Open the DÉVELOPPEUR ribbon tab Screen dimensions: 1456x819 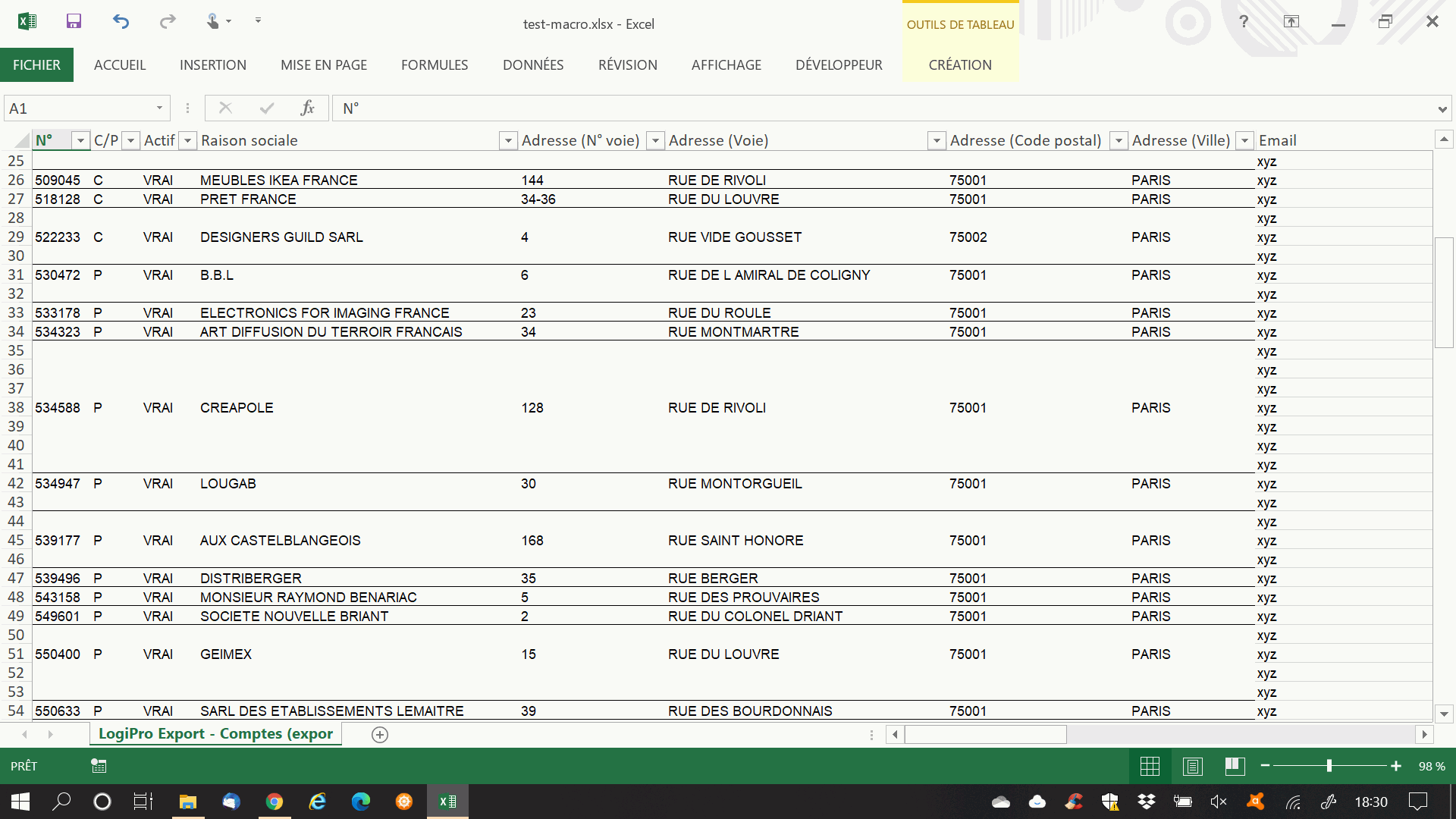pyautogui.click(x=839, y=65)
